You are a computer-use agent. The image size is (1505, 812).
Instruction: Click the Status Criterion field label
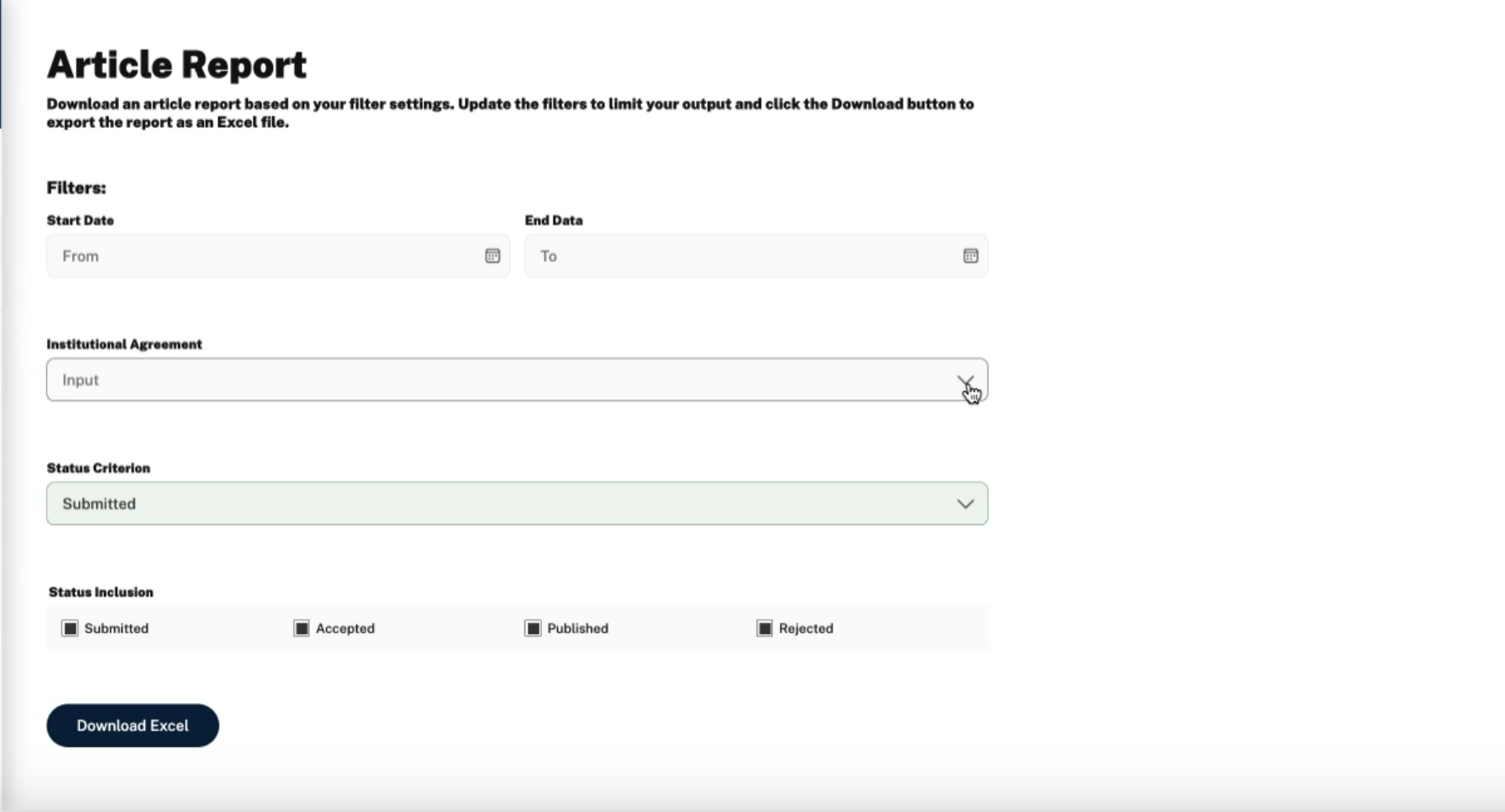click(98, 468)
